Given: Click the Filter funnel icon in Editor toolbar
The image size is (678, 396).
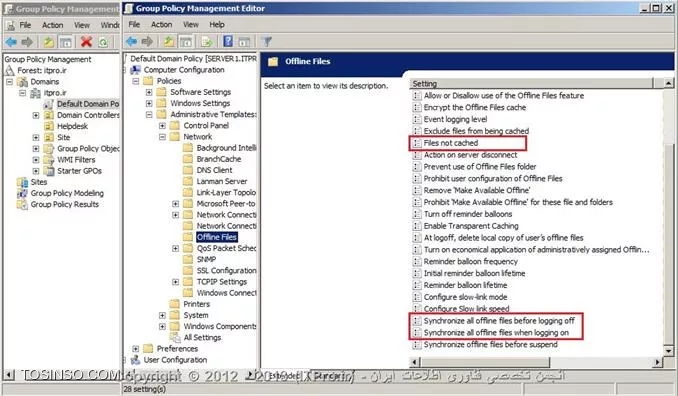Looking at the screenshot, I should [x=267, y=42].
